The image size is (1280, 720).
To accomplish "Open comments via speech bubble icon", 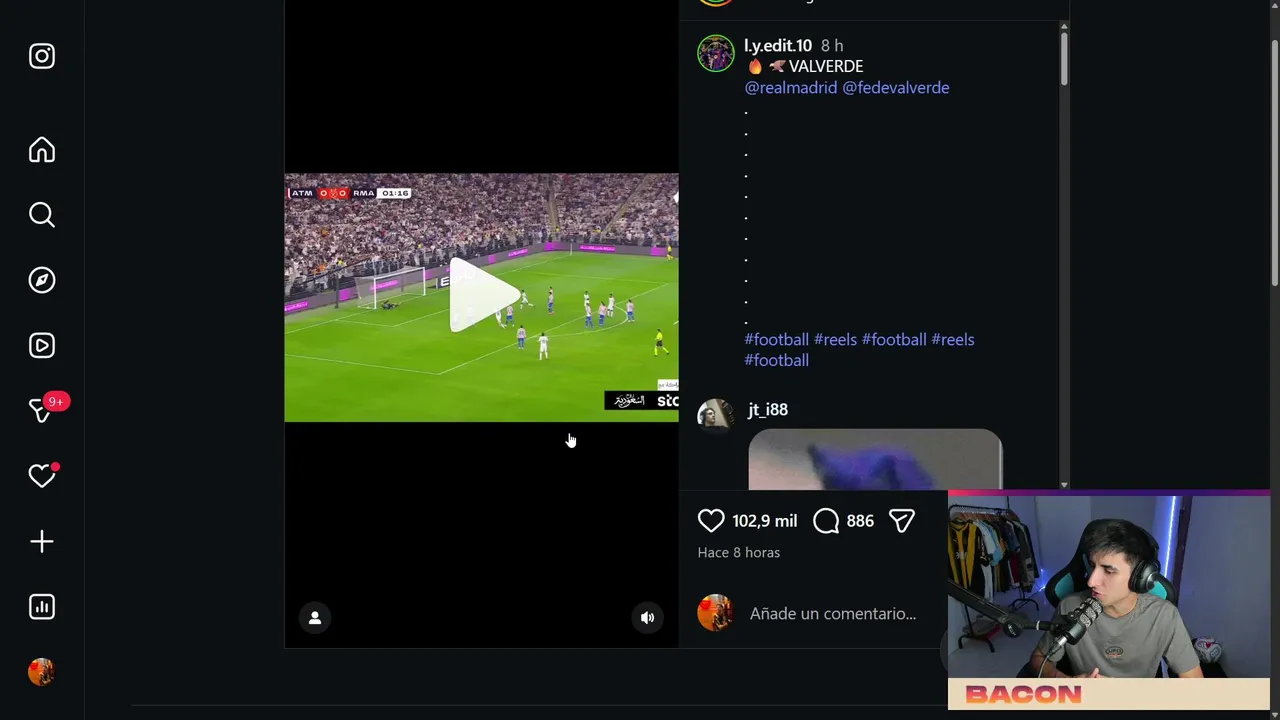I will [x=826, y=520].
